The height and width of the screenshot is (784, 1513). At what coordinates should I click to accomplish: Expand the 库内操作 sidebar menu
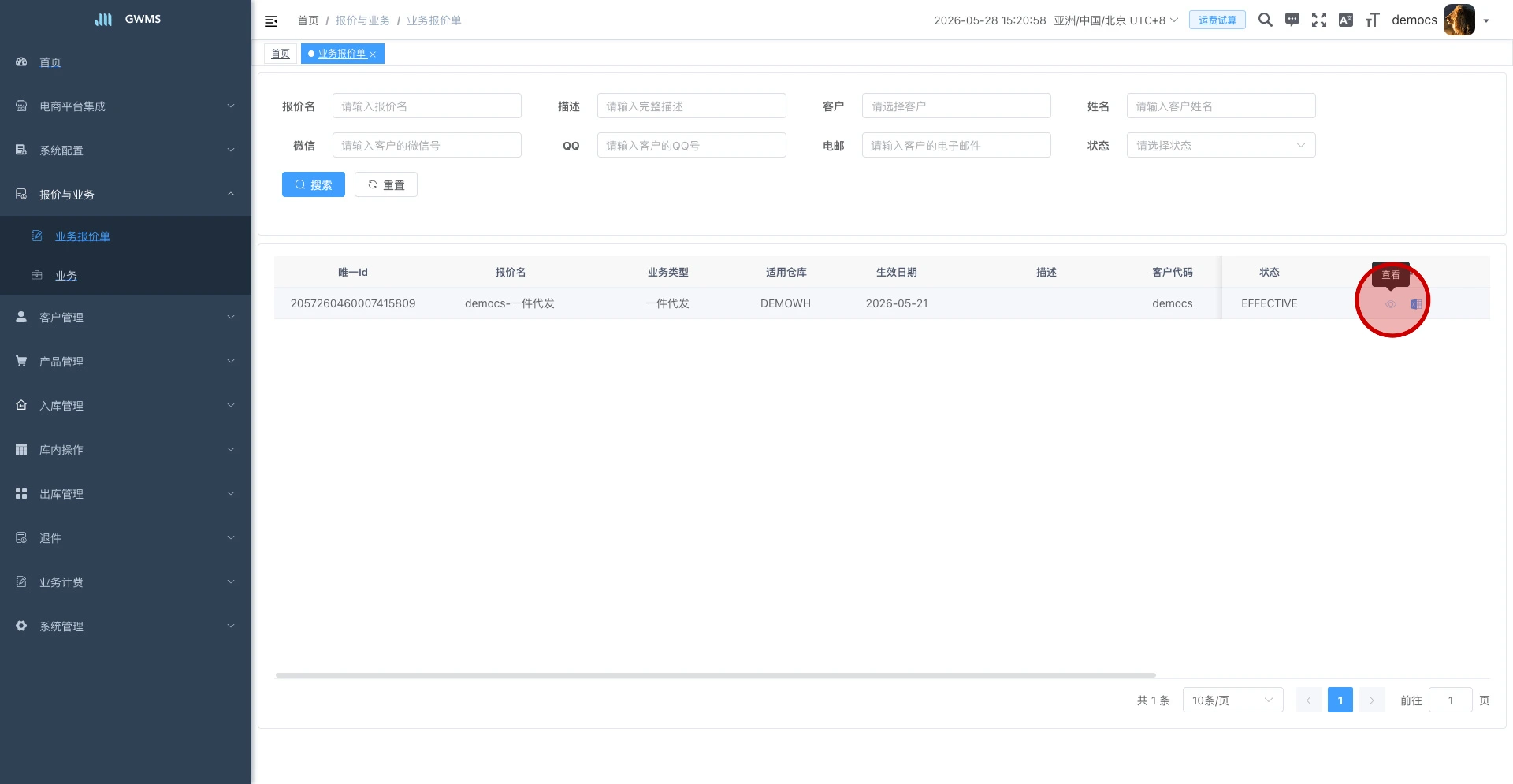126,449
